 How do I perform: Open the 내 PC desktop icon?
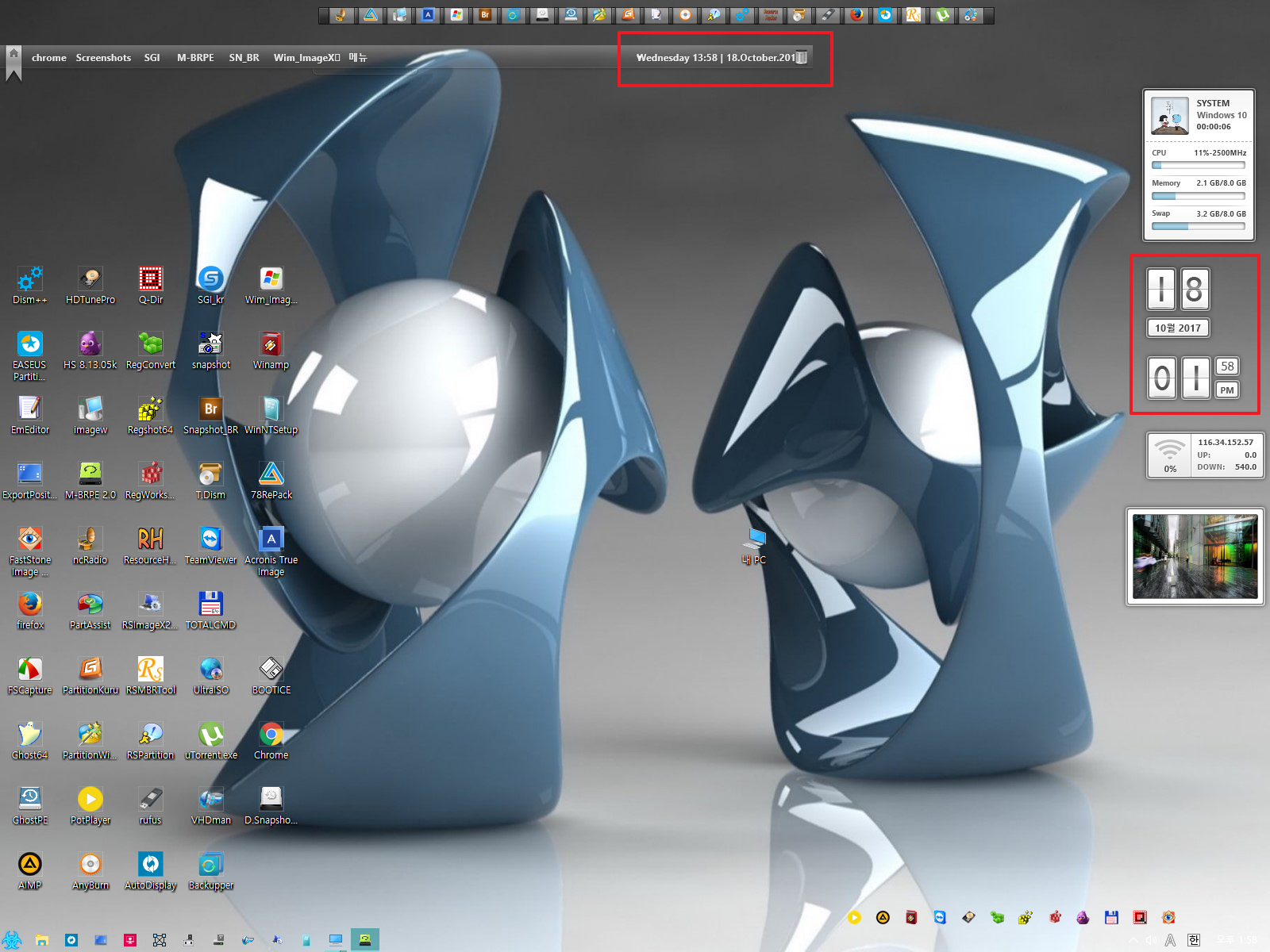point(754,546)
